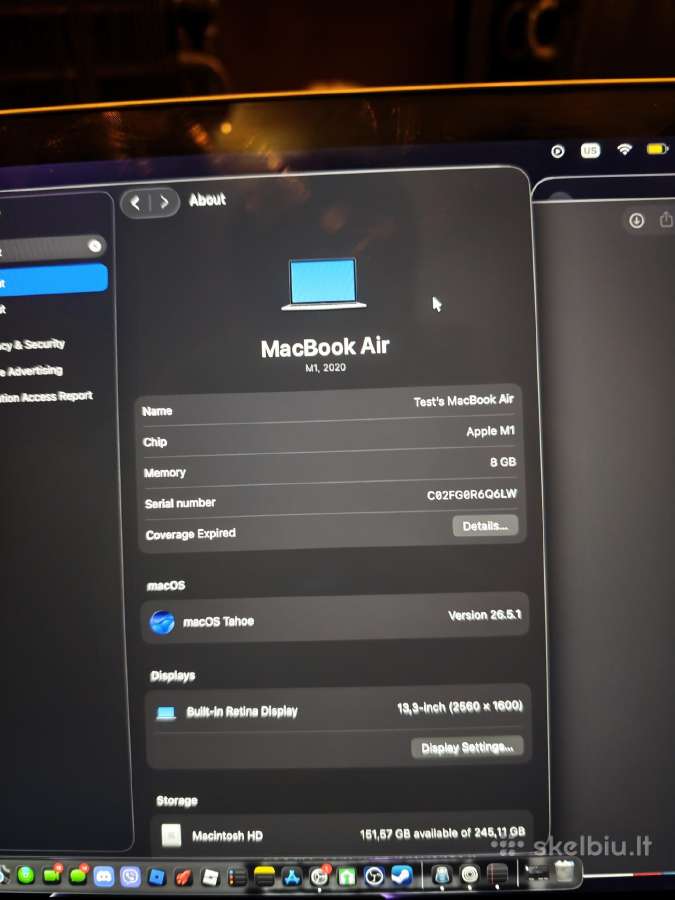Open the Access Report sidebar item
The image size is (675, 900).
(46, 397)
